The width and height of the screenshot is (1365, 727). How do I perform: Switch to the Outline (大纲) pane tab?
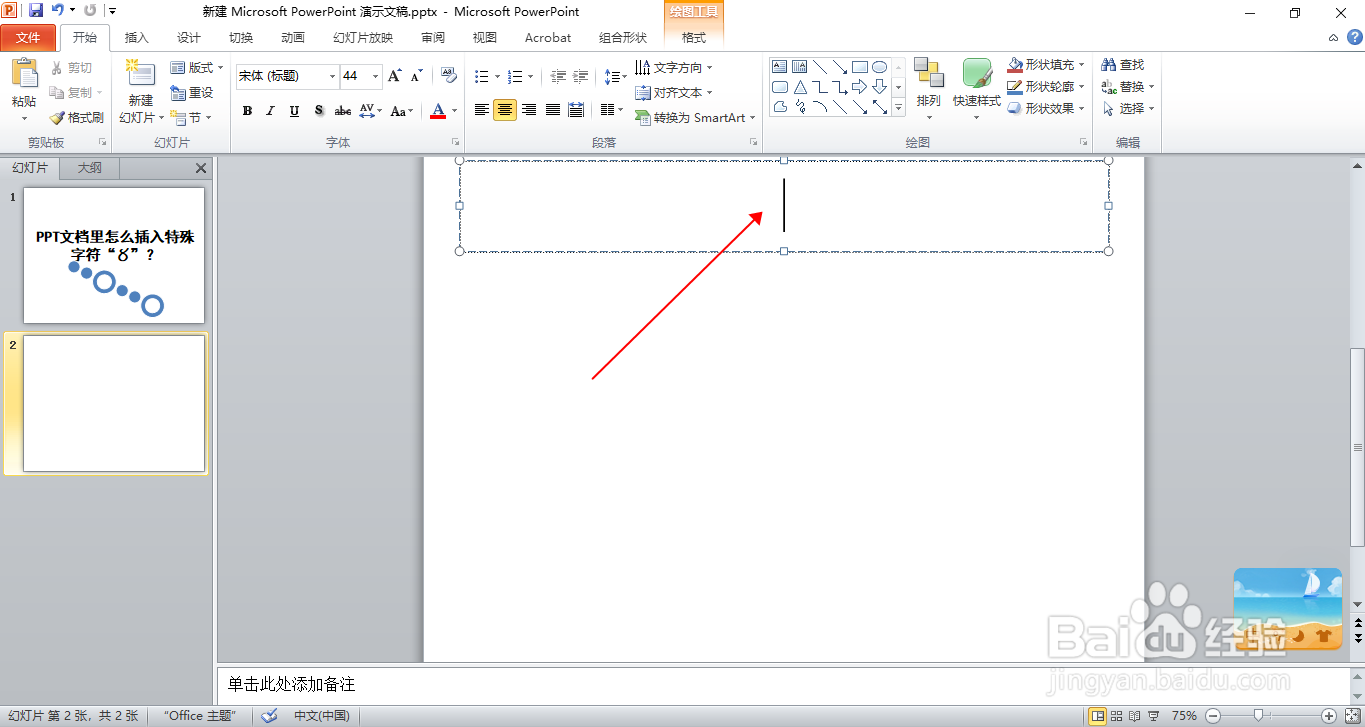(x=90, y=168)
